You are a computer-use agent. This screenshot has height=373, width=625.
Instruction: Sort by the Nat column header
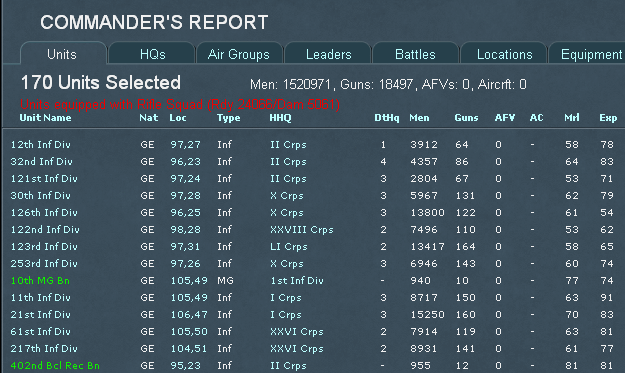[x=148, y=118]
